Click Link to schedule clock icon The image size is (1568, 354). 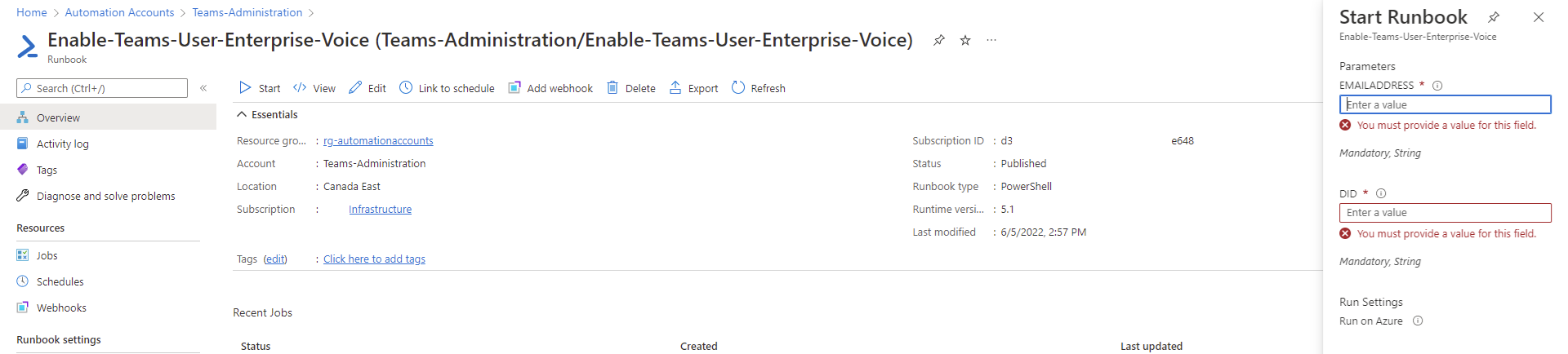(406, 88)
